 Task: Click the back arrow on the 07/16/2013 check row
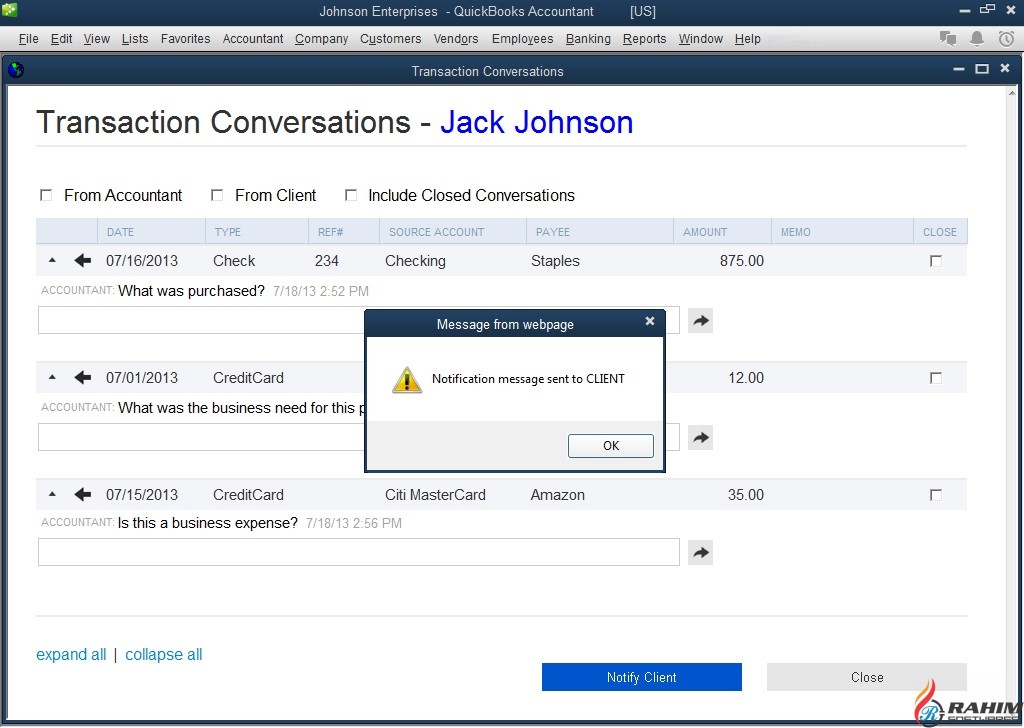point(83,261)
